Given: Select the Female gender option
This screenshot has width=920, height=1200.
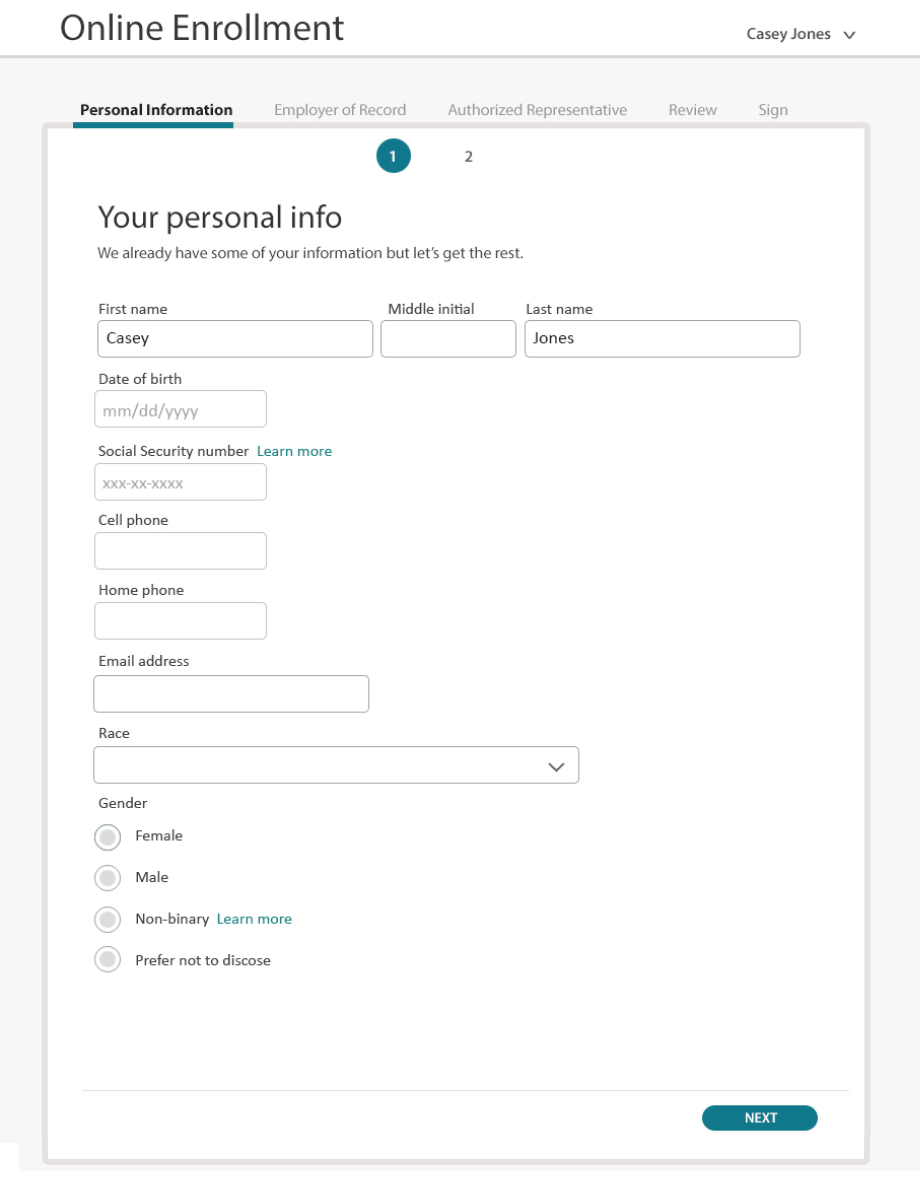Looking at the screenshot, I should (108, 837).
